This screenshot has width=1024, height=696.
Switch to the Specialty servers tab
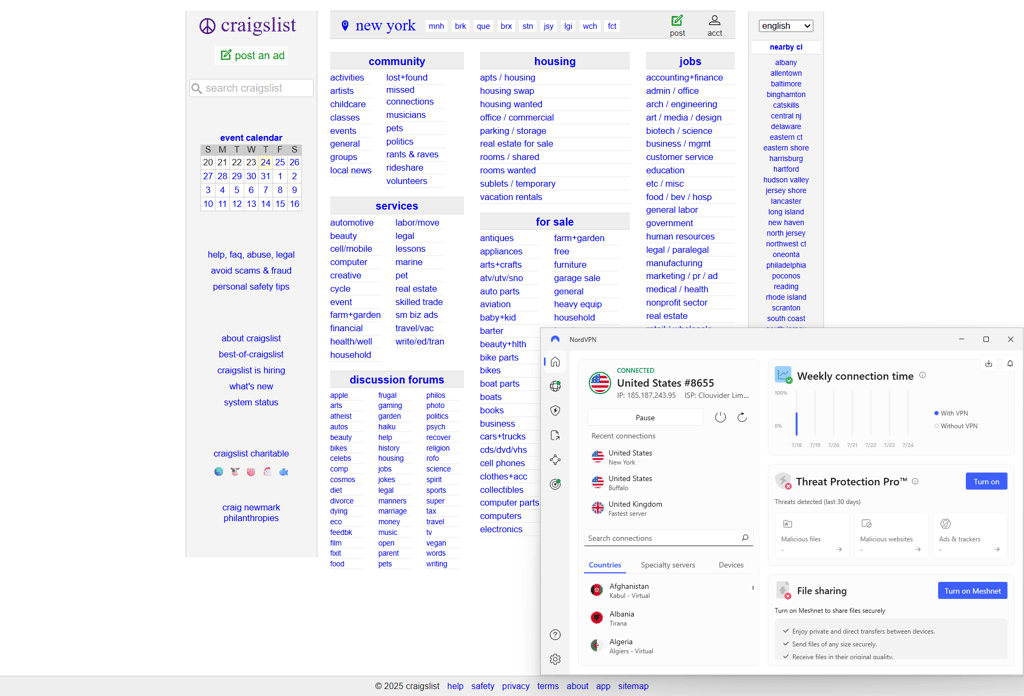coord(667,565)
